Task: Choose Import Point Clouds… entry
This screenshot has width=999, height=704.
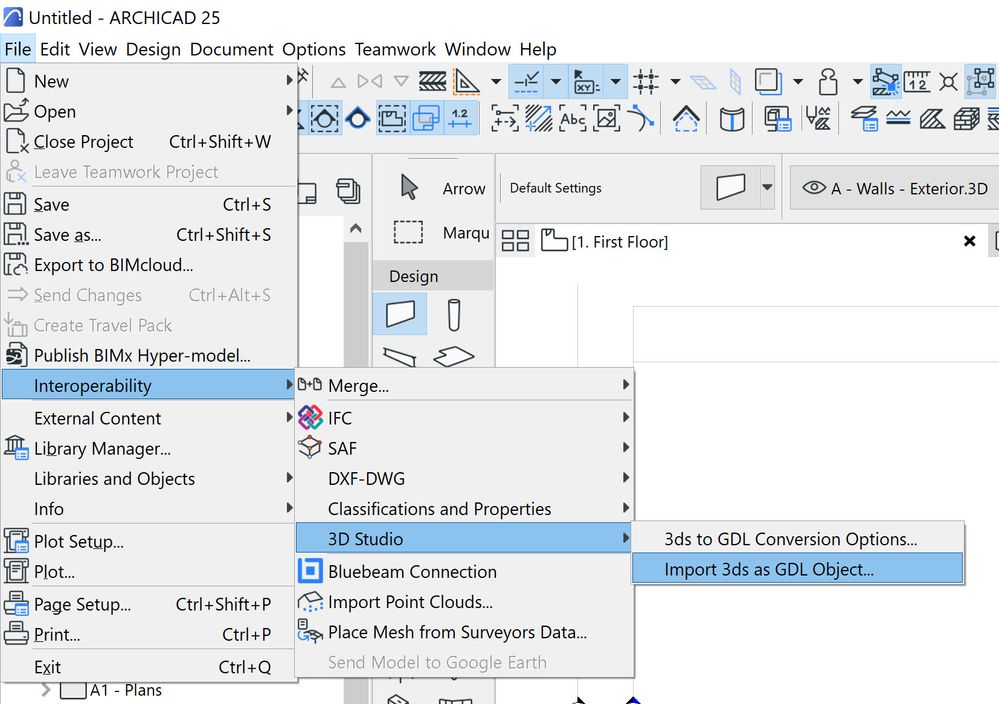Action: point(464,601)
